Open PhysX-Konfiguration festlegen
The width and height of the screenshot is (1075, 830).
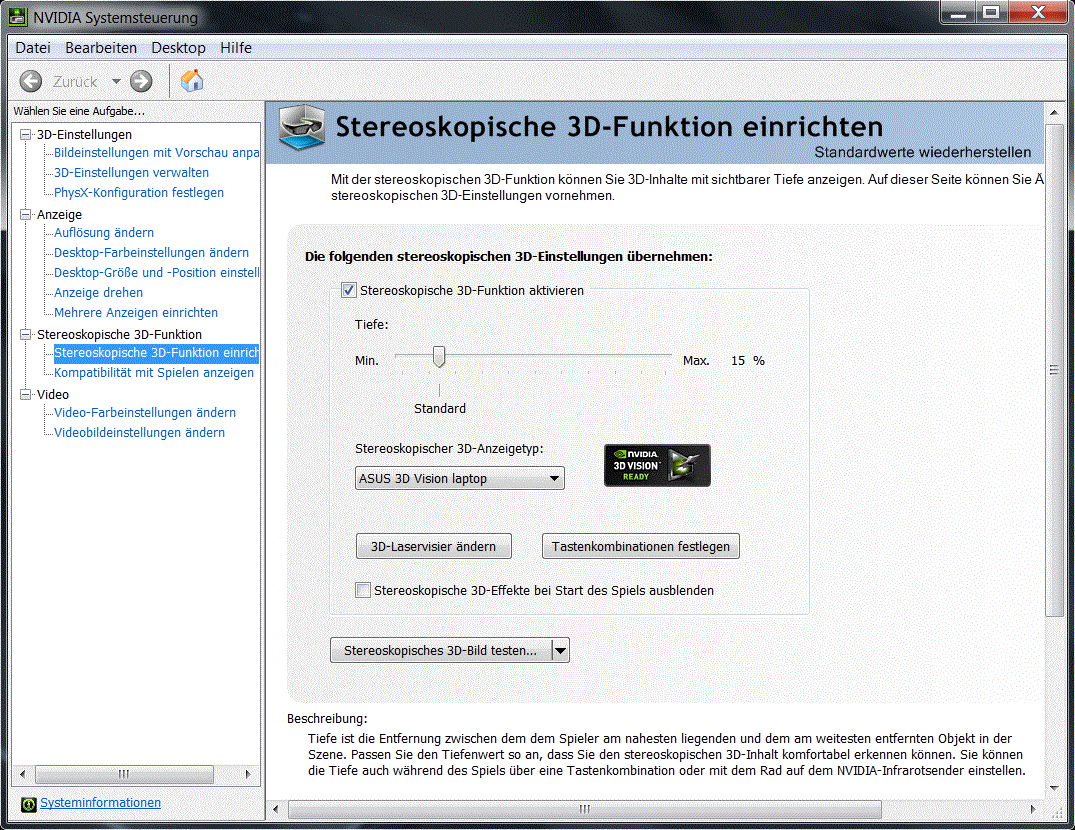pos(139,193)
